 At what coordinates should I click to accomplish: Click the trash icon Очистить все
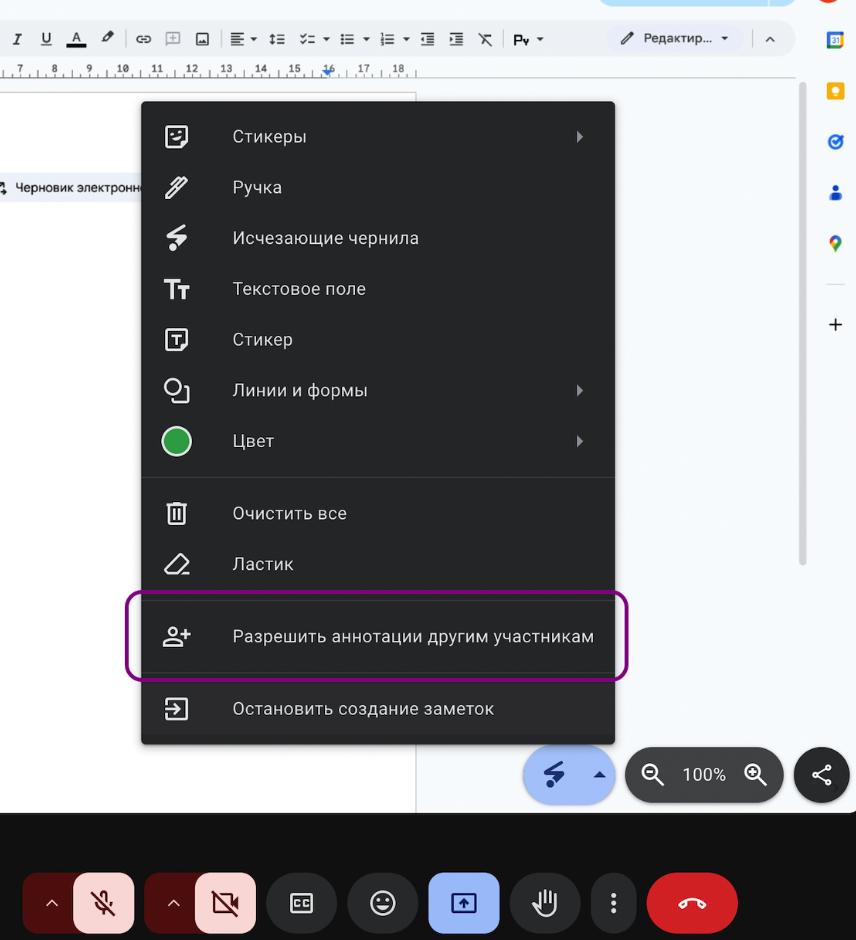(x=177, y=514)
